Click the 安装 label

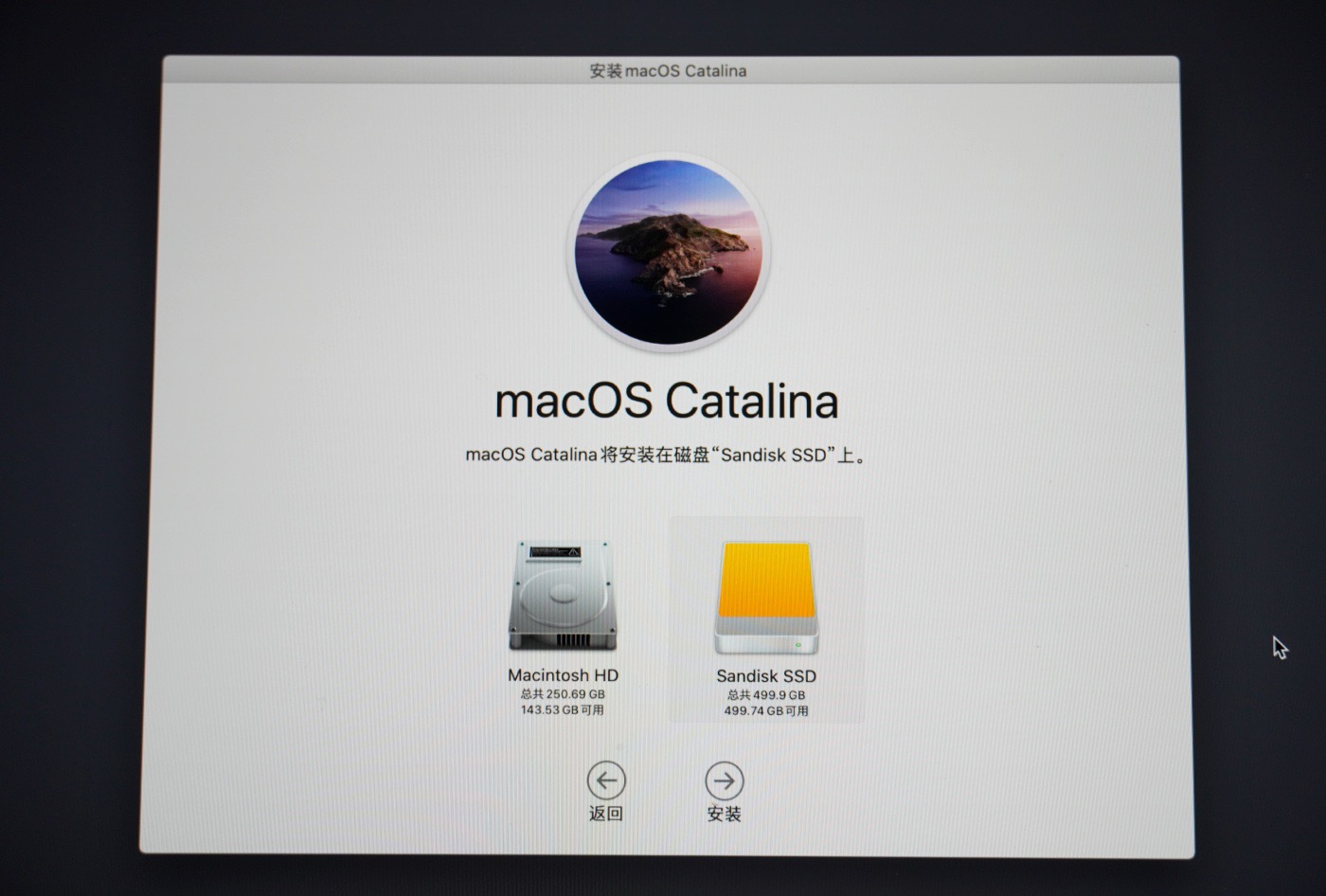pos(725,814)
